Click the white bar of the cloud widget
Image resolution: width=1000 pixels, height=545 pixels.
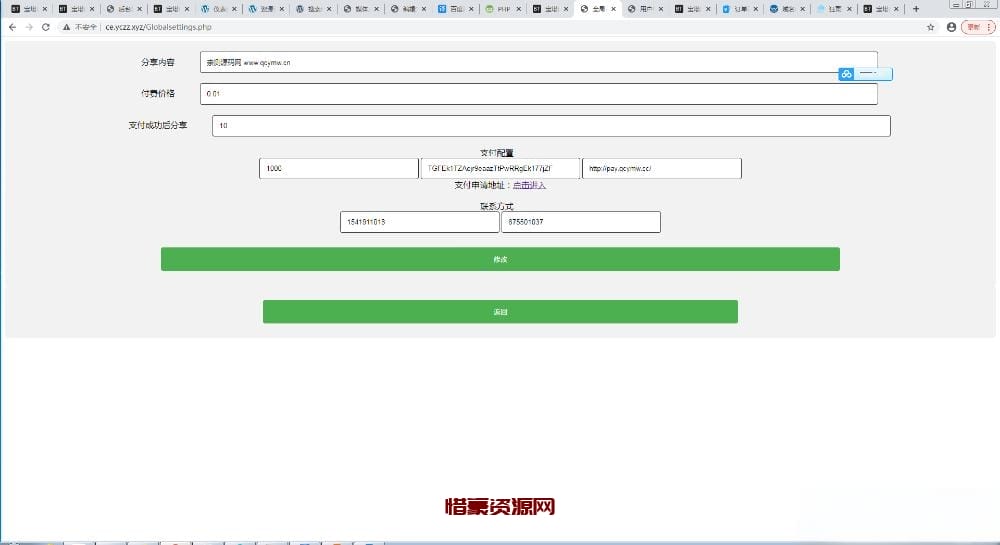(873, 74)
